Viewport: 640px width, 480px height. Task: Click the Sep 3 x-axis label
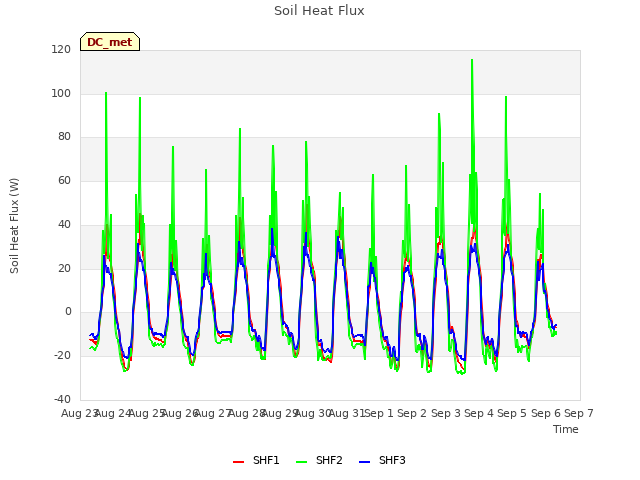(x=445, y=413)
